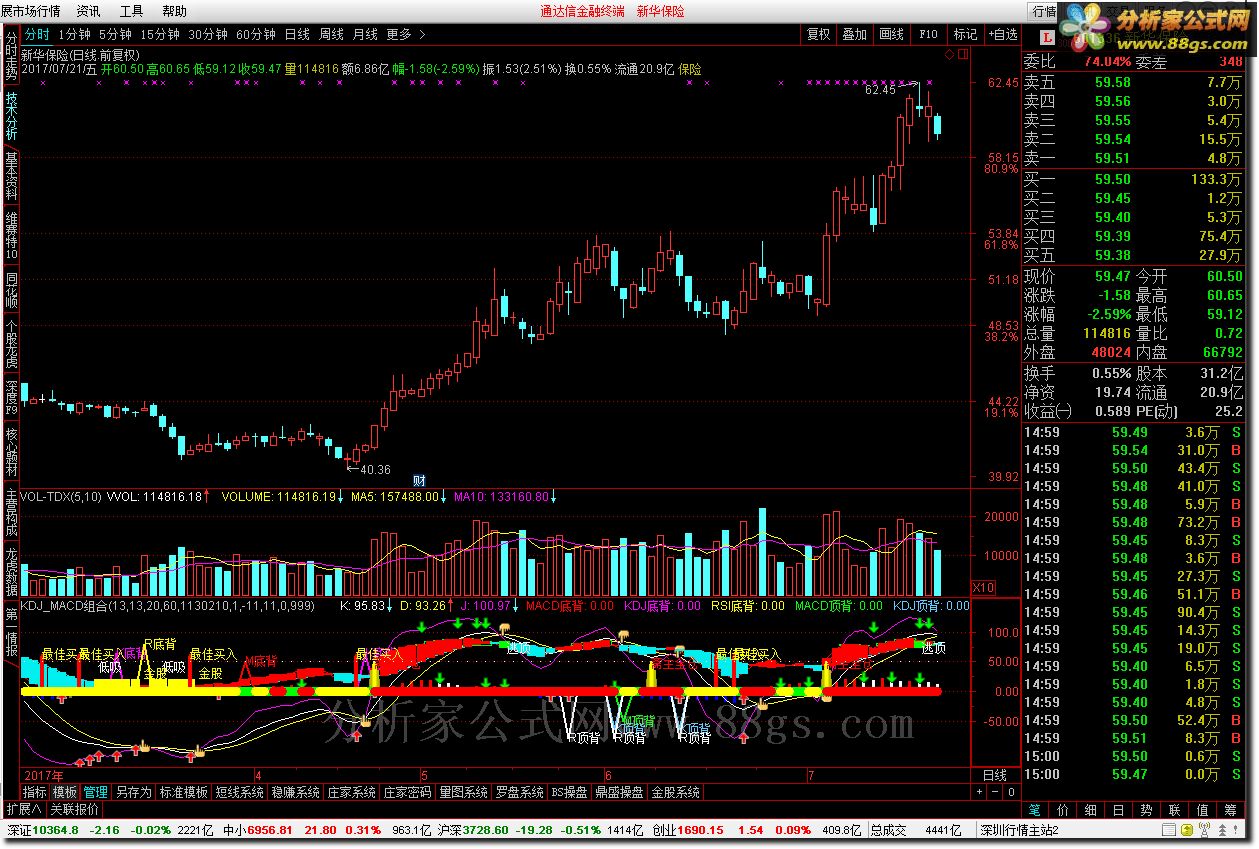Select the 日线 period tab at top

[x=298, y=34]
